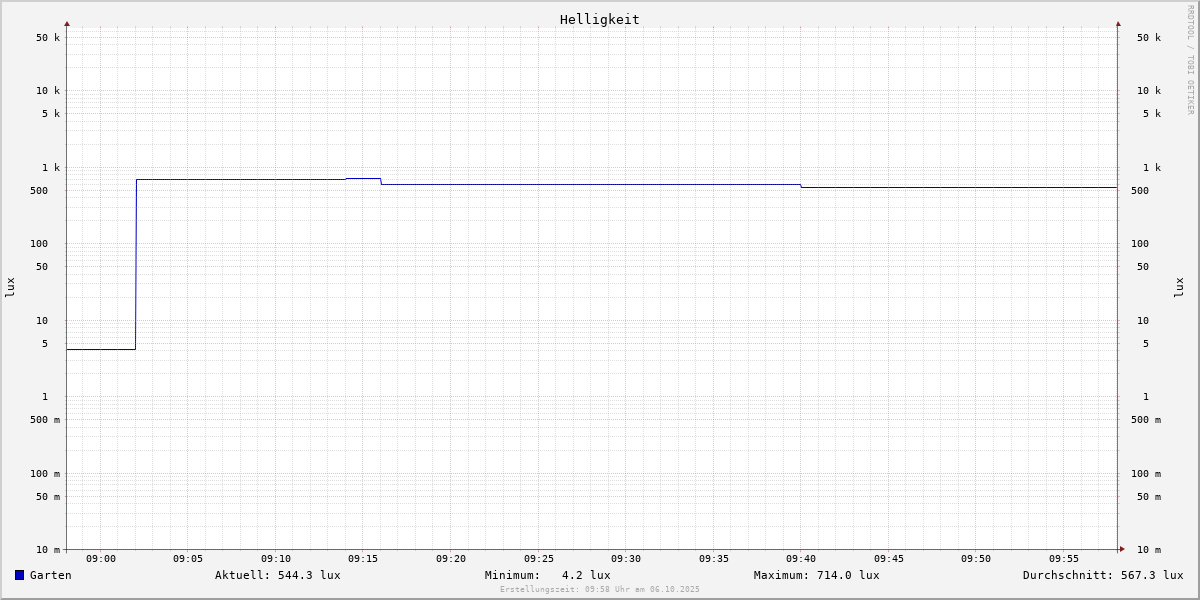Image resolution: width=1200 pixels, height=600 pixels.
Task: Click the Maximum: 714.0 lux value
Action: coord(817,575)
